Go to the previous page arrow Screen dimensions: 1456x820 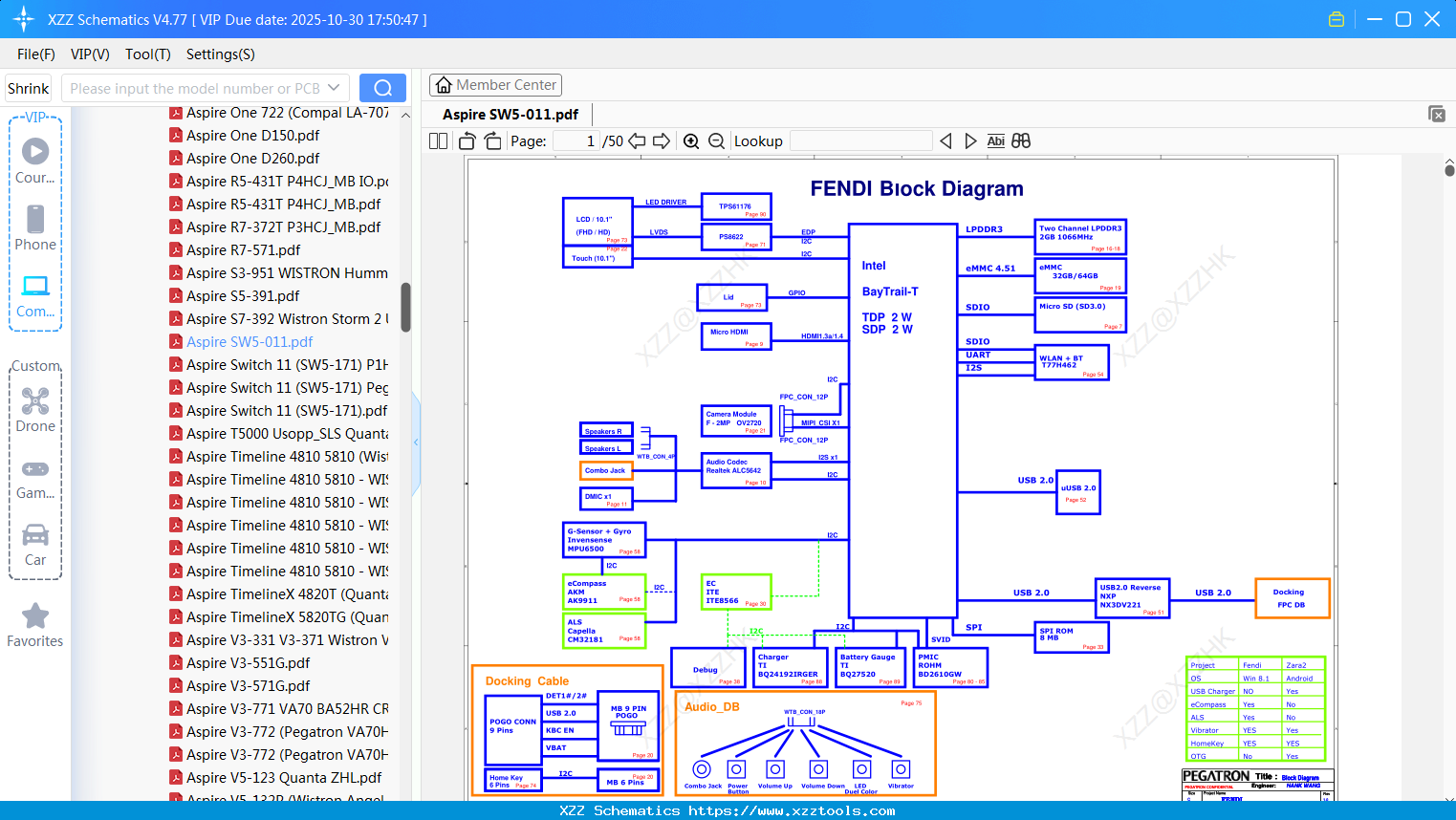coord(637,141)
